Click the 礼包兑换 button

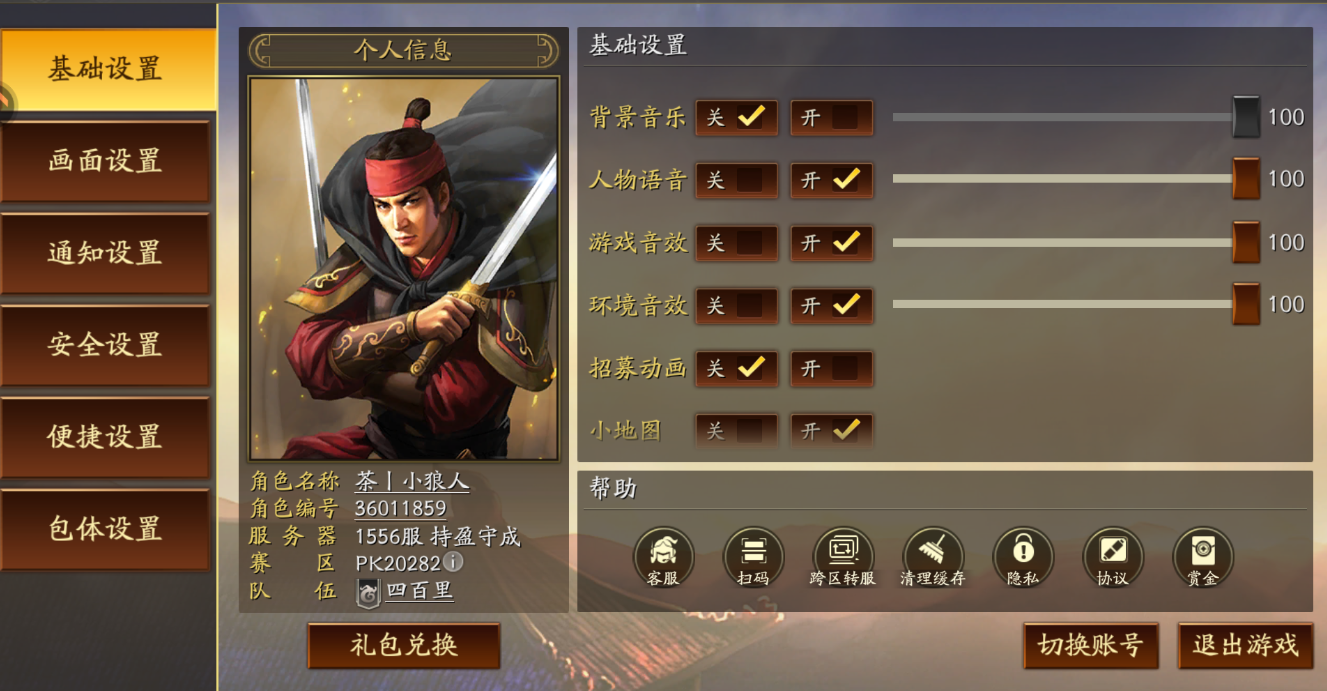pyautogui.click(x=404, y=646)
